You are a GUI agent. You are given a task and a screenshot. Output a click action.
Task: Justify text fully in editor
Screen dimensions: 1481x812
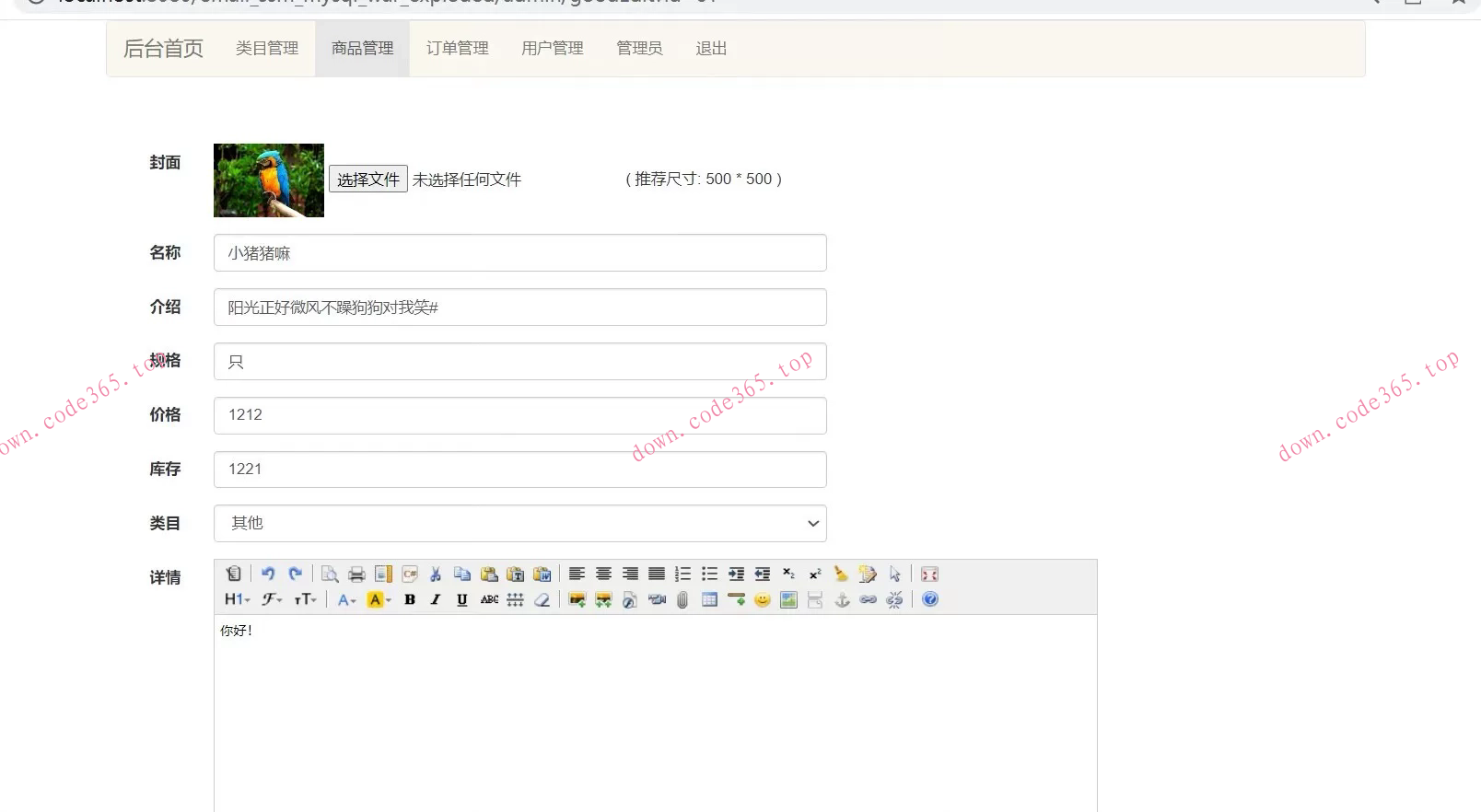(x=657, y=574)
